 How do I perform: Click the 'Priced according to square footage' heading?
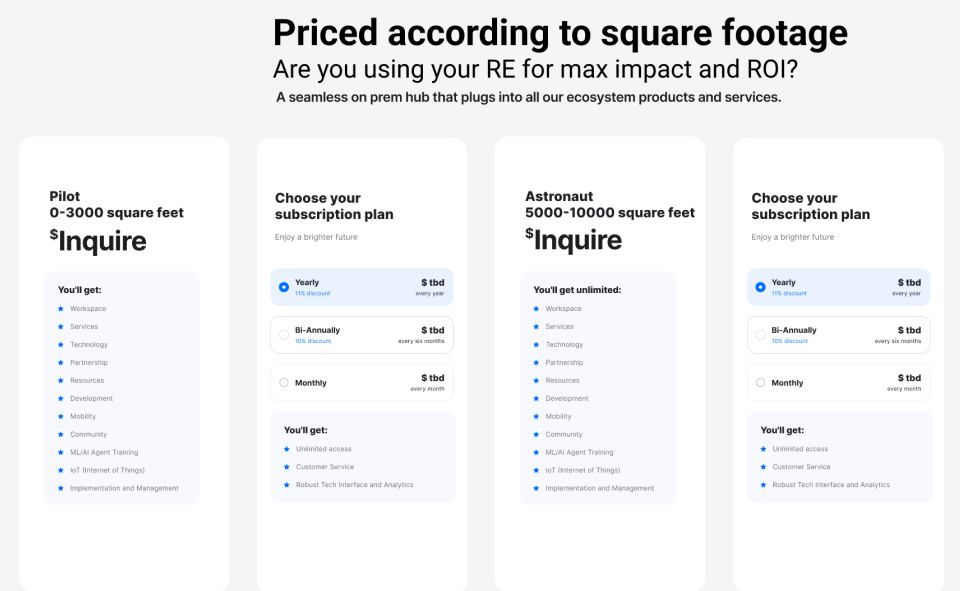point(560,33)
